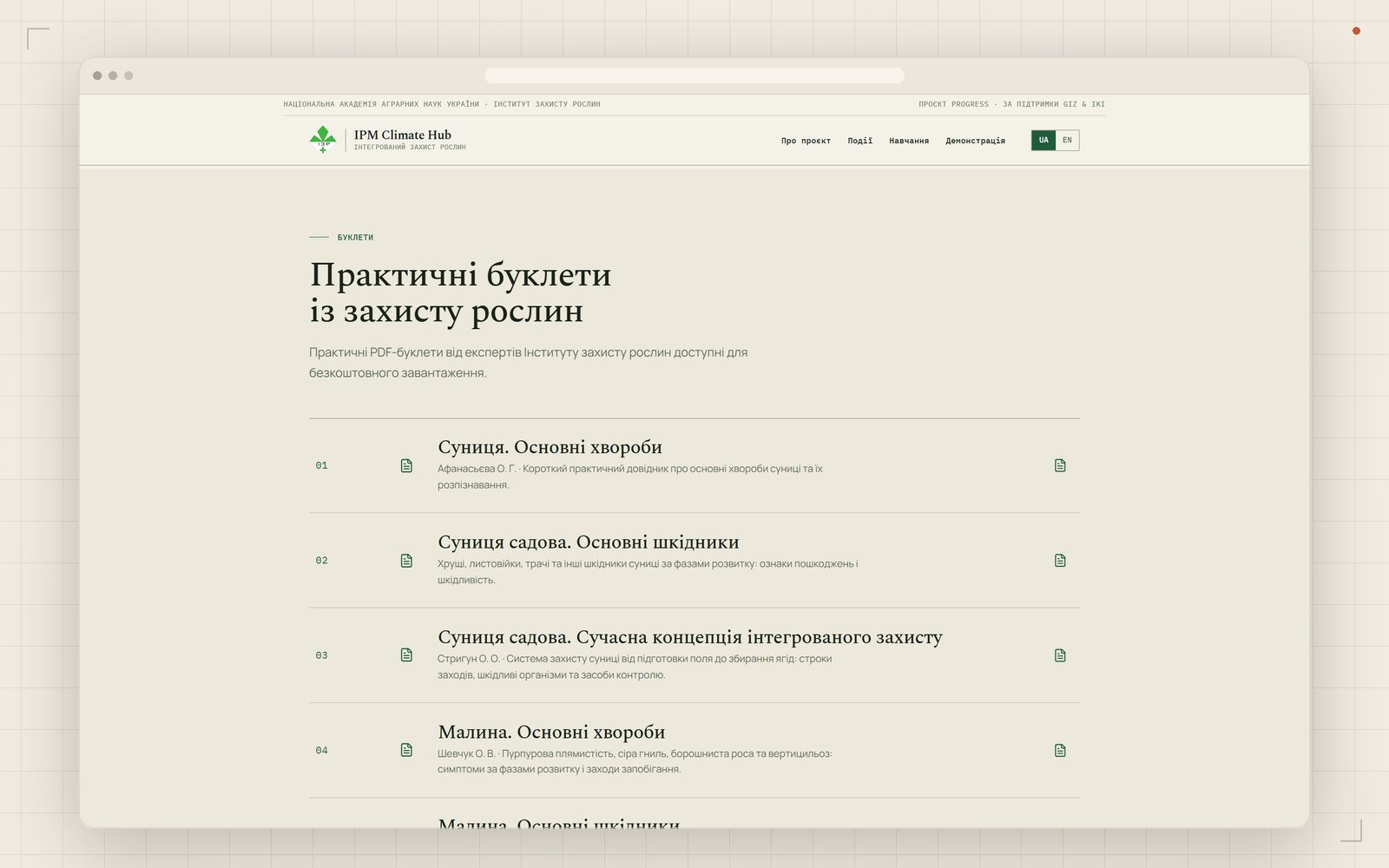Click the description starting with Хрущі, листовійки
Screen dimensions: 1389x868
point(648,571)
